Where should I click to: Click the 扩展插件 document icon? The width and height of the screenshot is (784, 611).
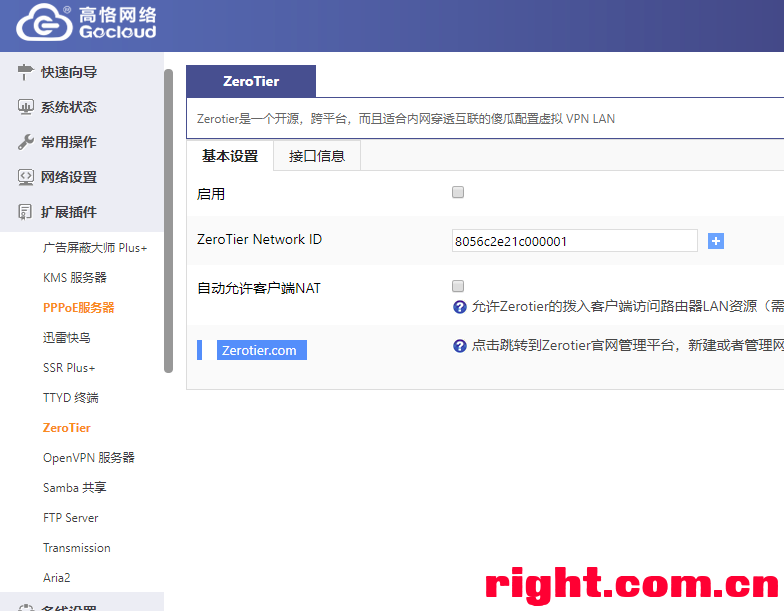pyautogui.click(x=25, y=212)
